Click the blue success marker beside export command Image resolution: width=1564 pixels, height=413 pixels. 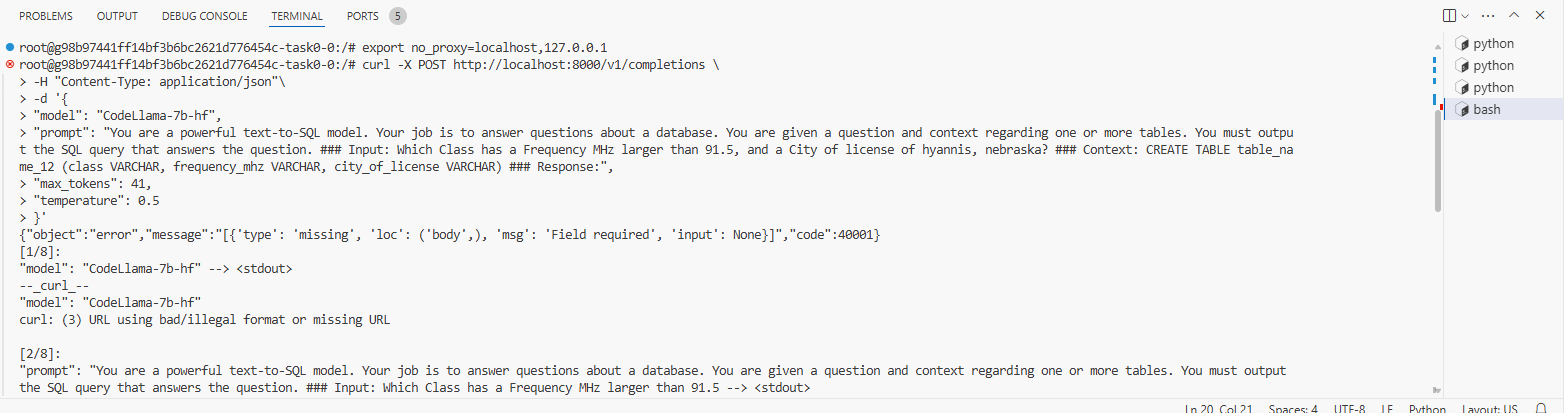[9, 48]
